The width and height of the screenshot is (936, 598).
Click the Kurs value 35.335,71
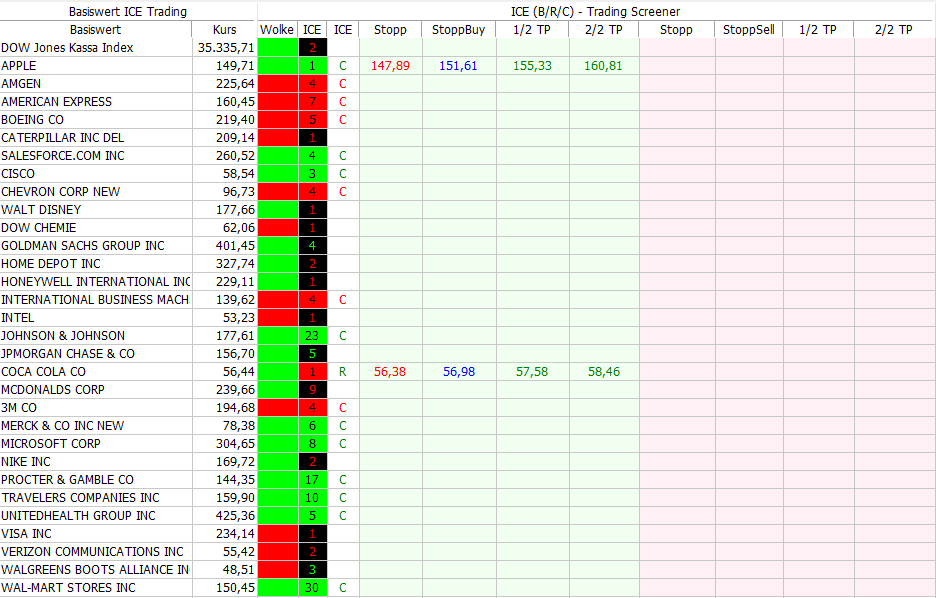(x=226, y=48)
